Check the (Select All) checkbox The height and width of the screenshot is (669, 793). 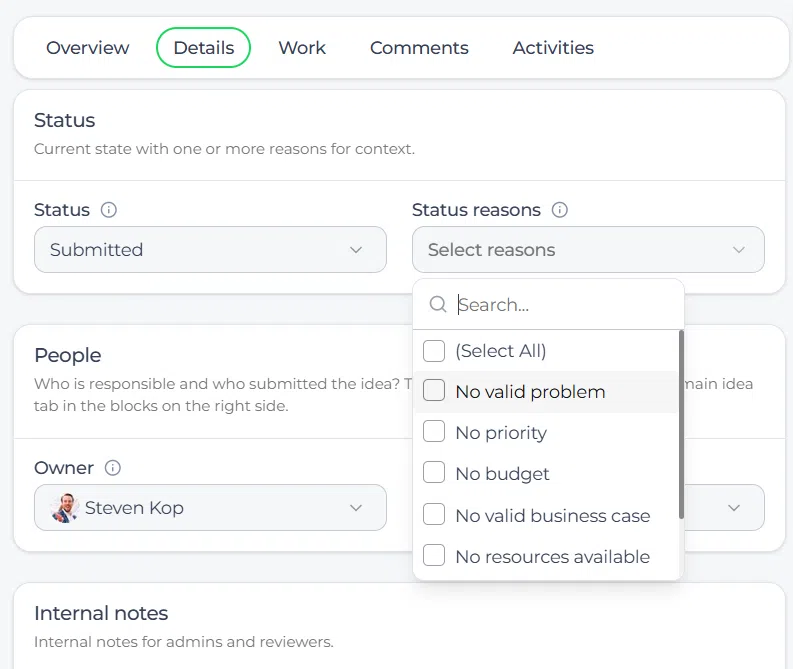(x=434, y=350)
